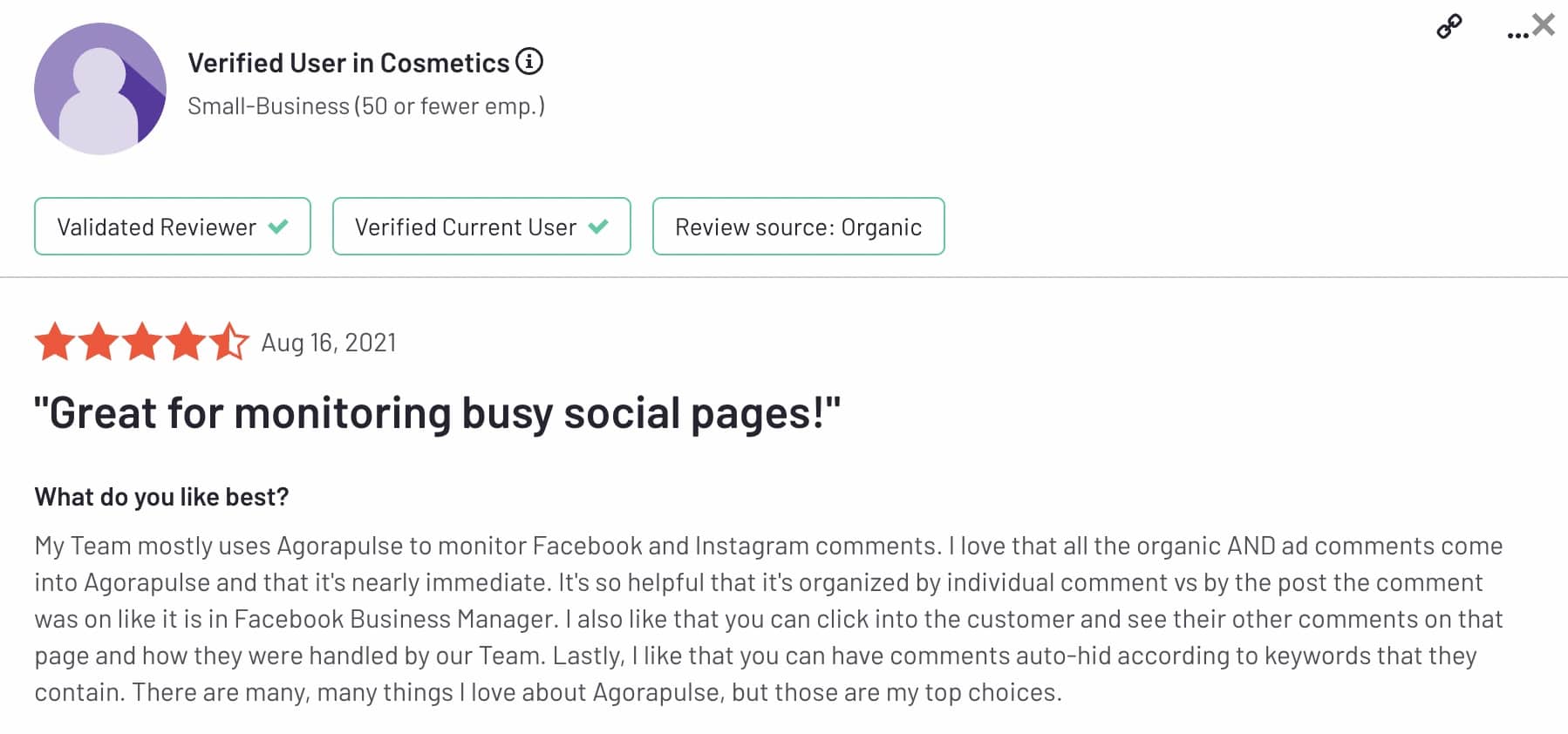Click the review body paragraph text
The height and width of the screenshot is (734, 1568).
[768, 619]
